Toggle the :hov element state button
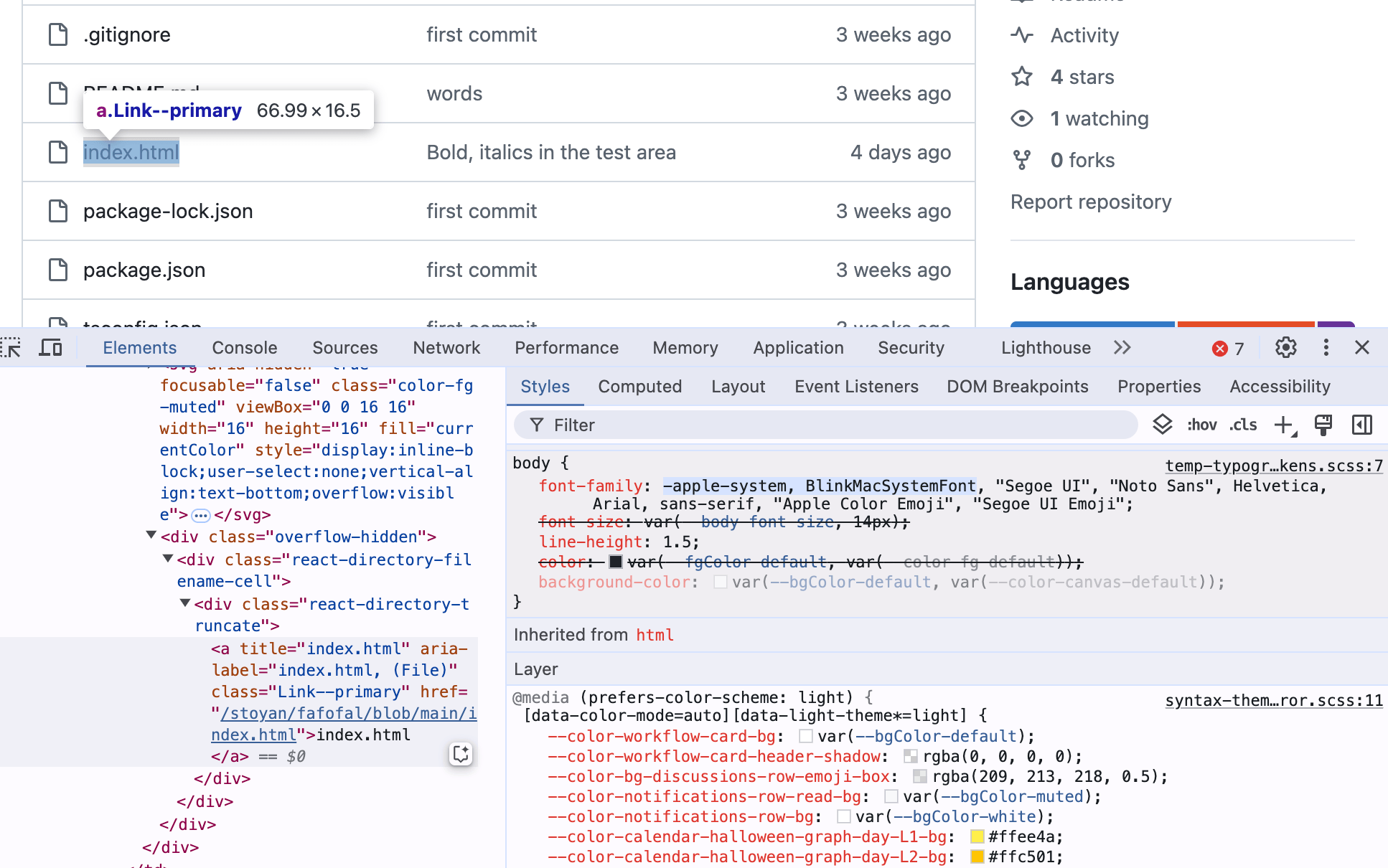 [1201, 425]
